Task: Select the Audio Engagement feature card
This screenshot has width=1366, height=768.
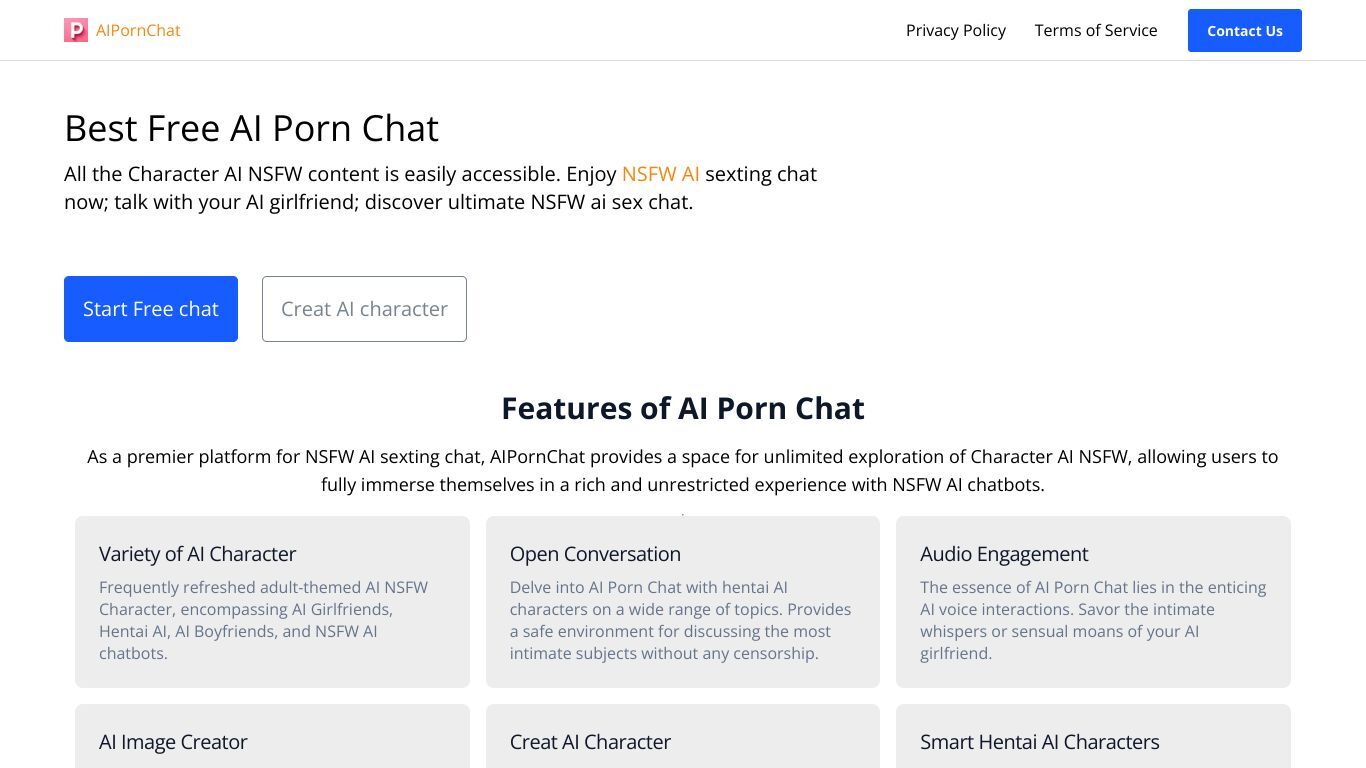Action: point(1093,602)
